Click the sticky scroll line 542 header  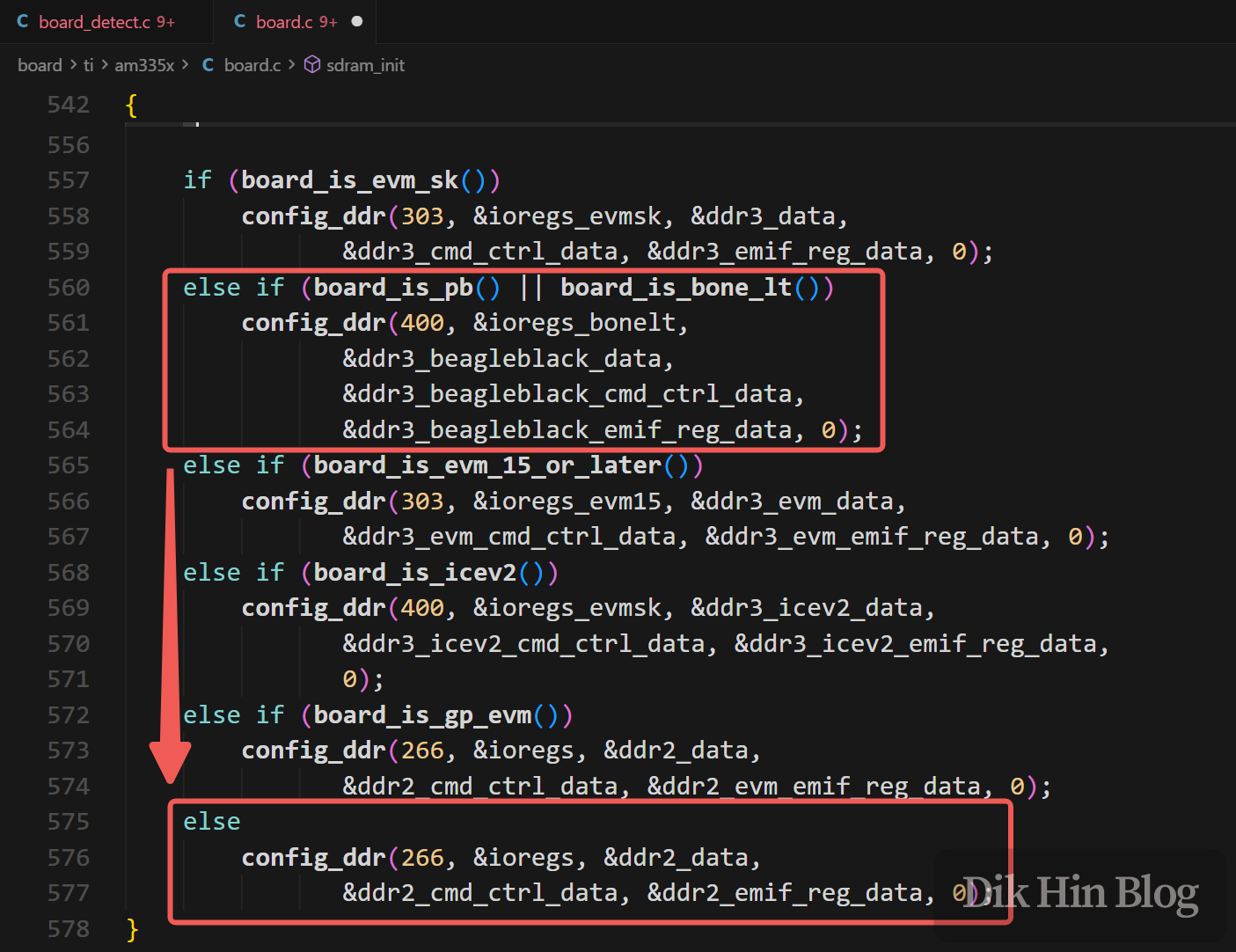point(132,105)
